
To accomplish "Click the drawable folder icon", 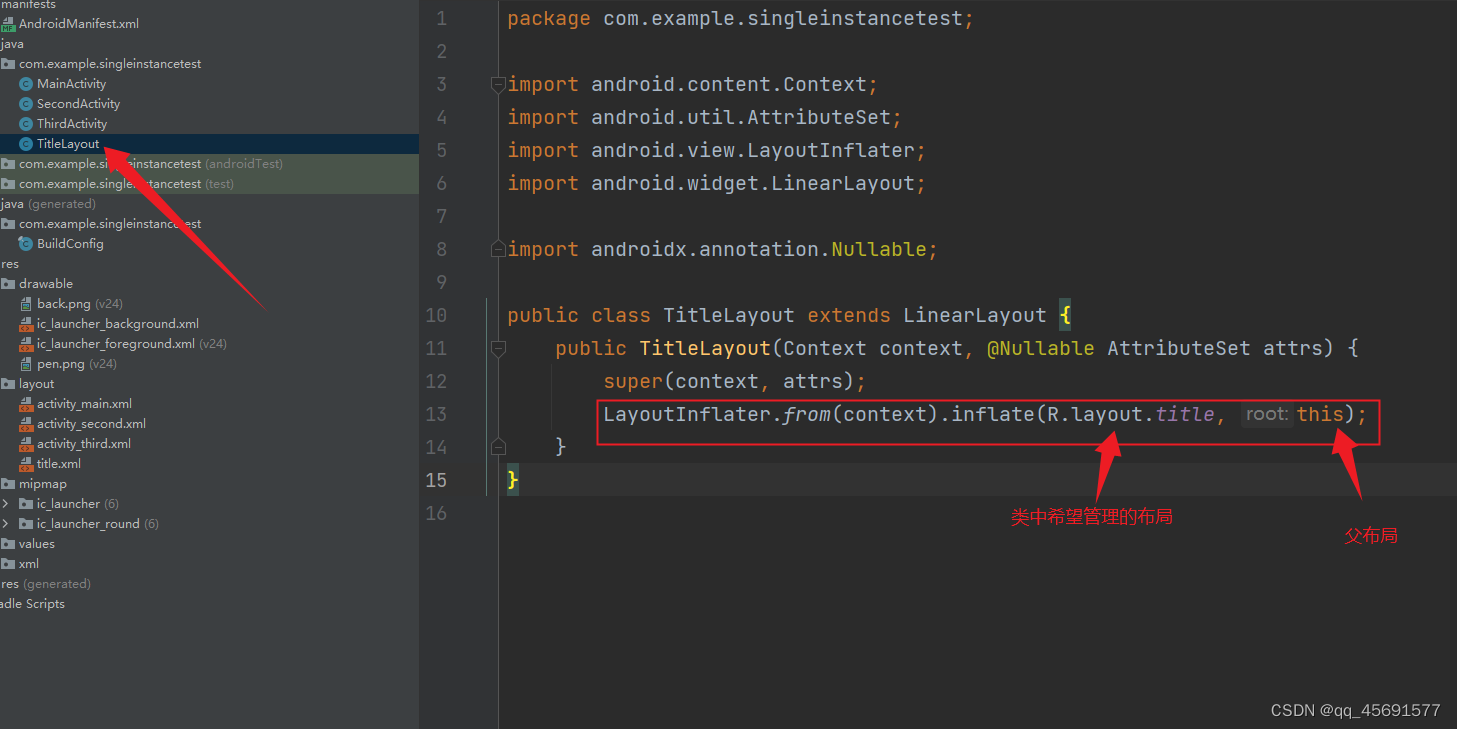I will click(8, 284).
